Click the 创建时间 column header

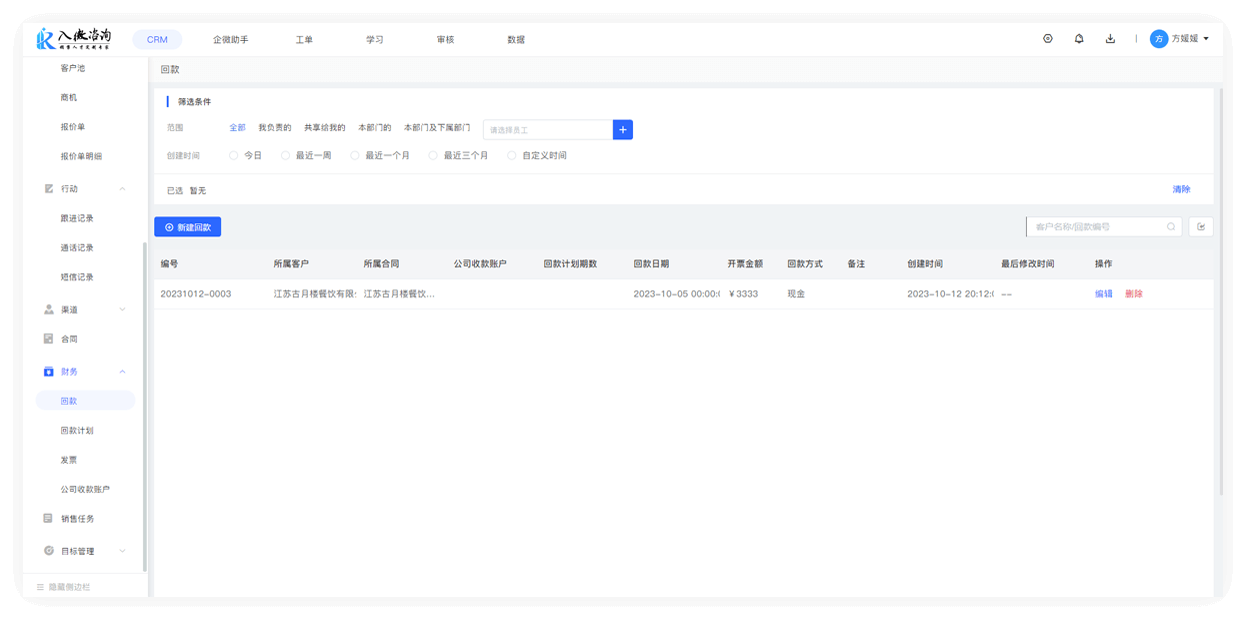tap(925, 264)
